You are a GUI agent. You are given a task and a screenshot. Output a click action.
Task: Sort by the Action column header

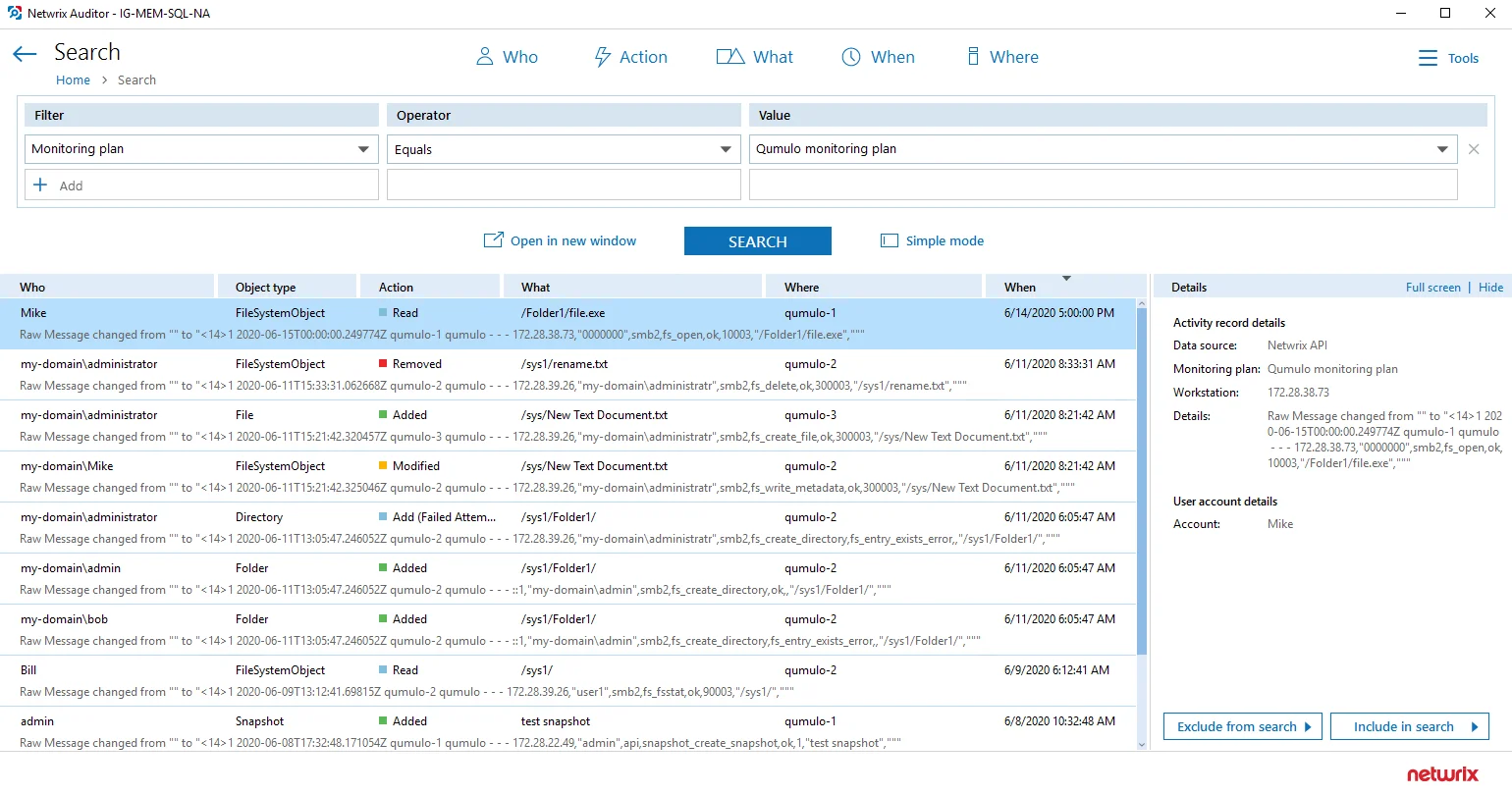click(x=431, y=288)
